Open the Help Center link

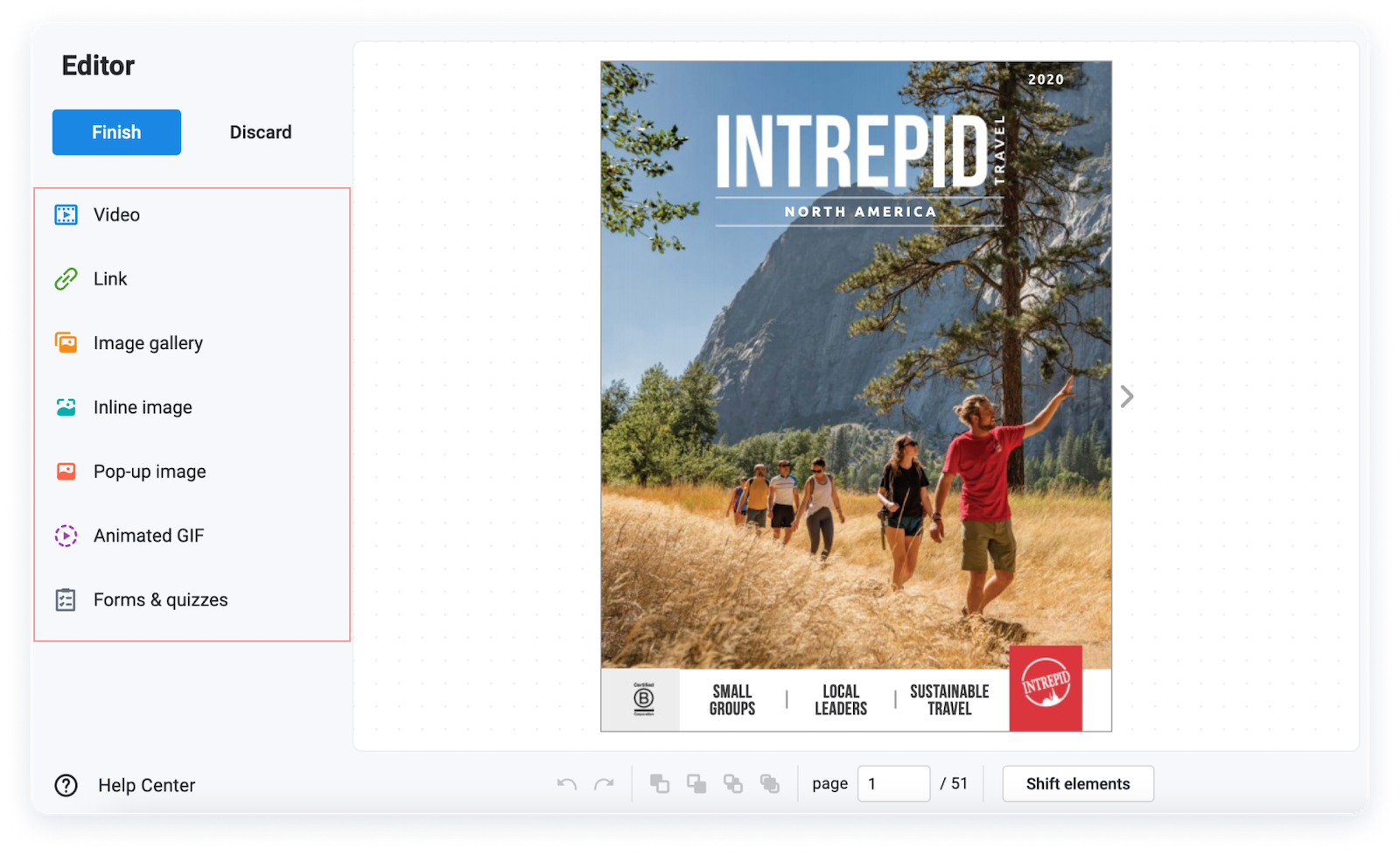pyautogui.click(x=125, y=786)
